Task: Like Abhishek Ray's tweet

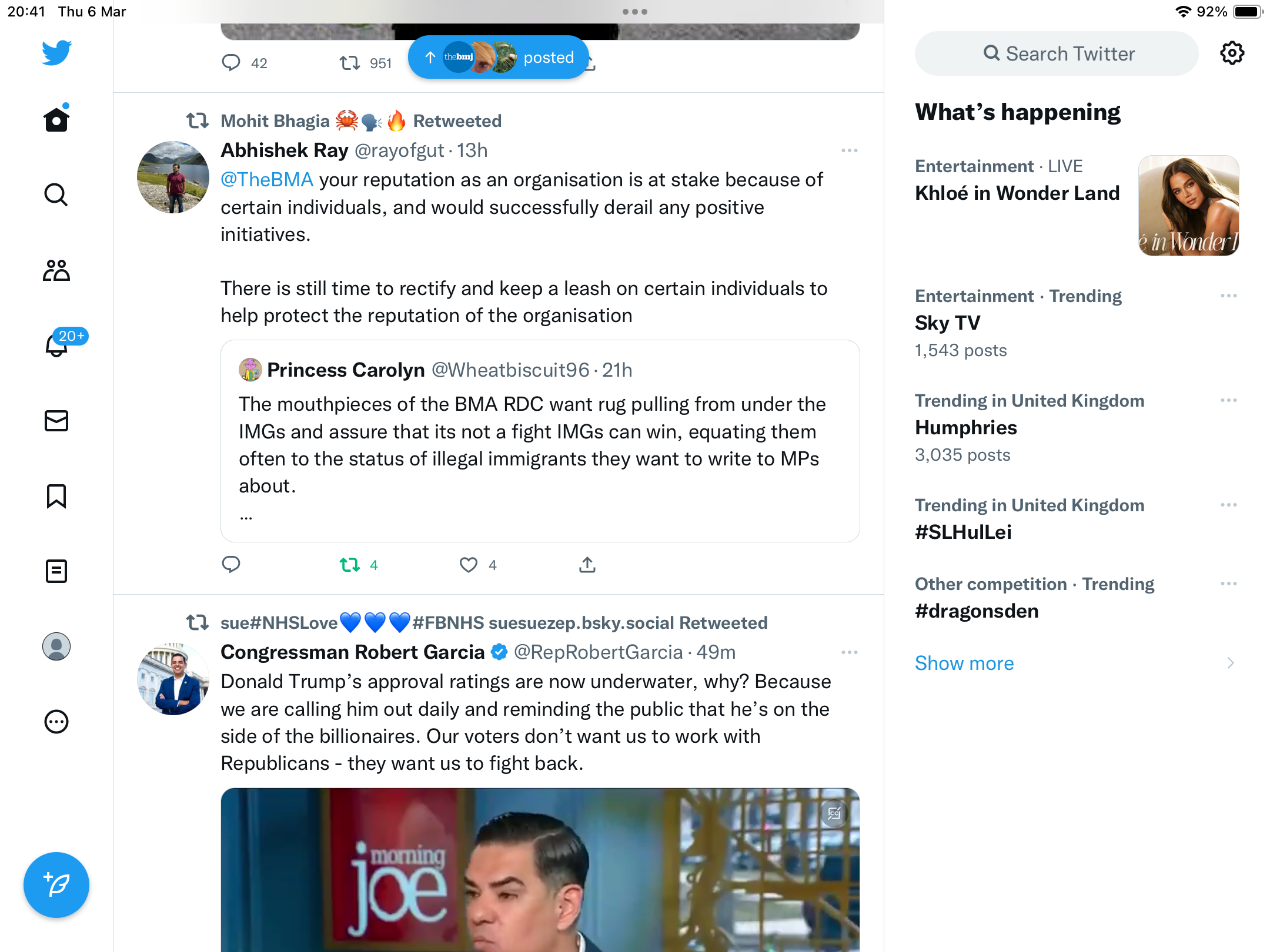Action: click(x=469, y=565)
